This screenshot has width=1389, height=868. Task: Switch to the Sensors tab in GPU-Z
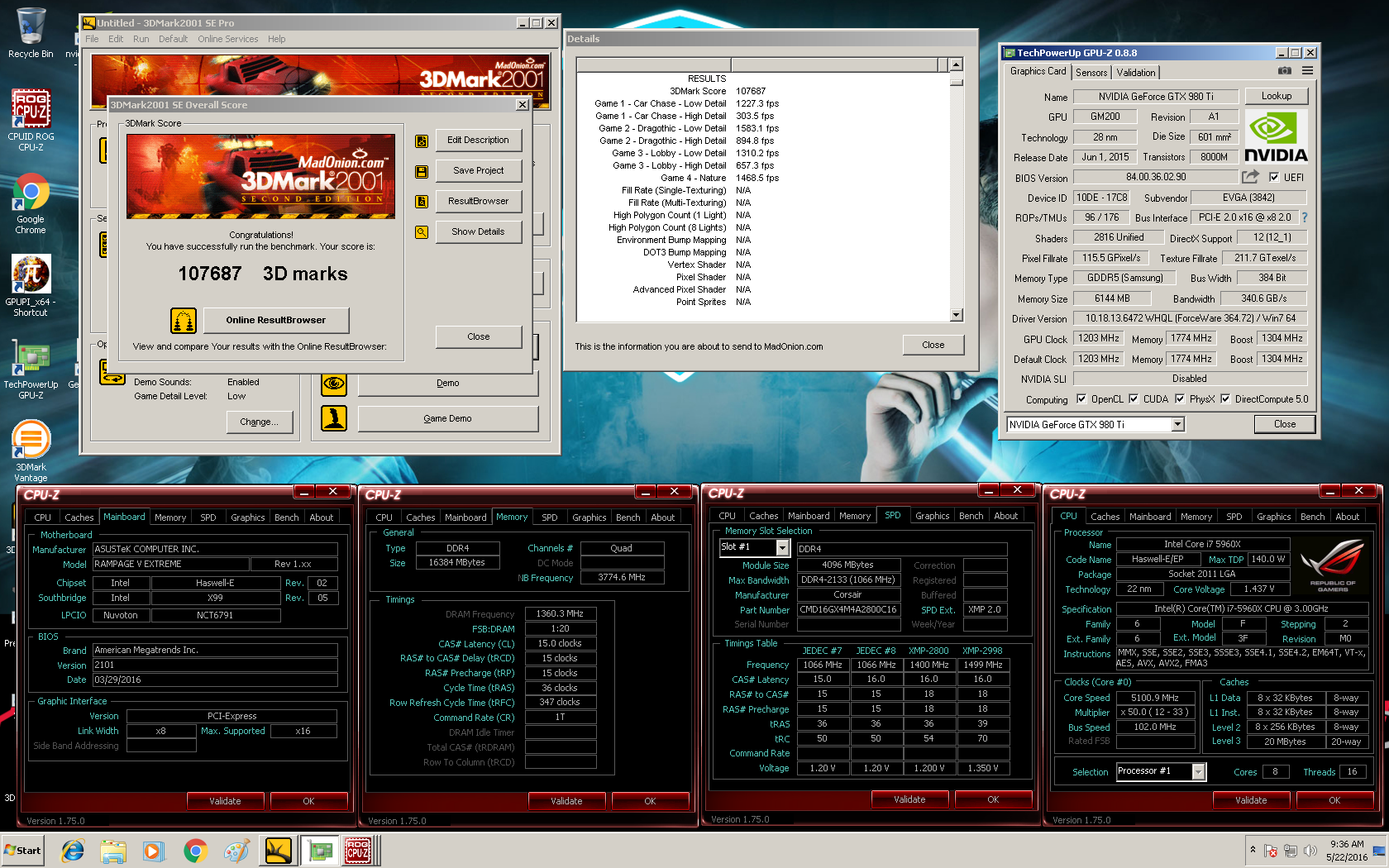click(x=1091, y=73)
